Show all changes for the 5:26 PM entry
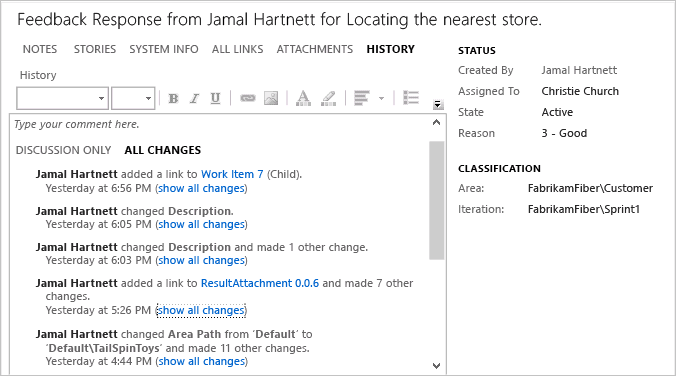This screenshot has width=676, height=376. [x=201, y=310]
